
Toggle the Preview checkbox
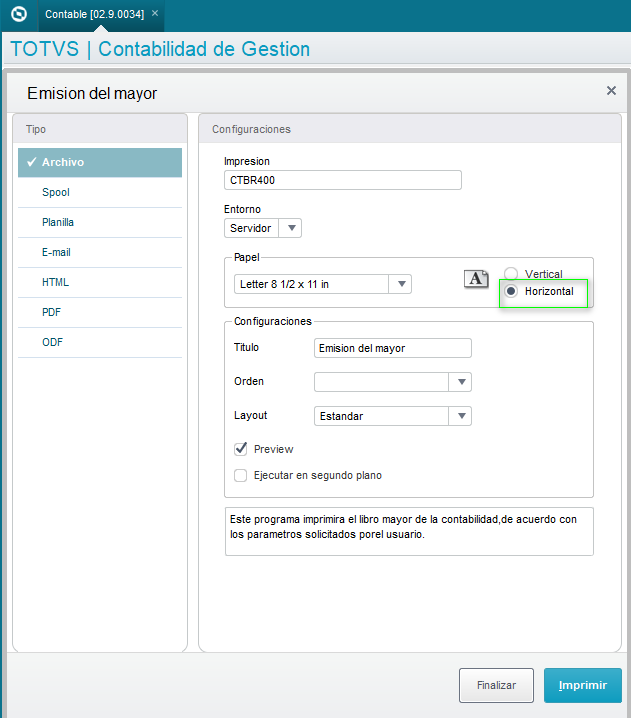click(240, 449)
